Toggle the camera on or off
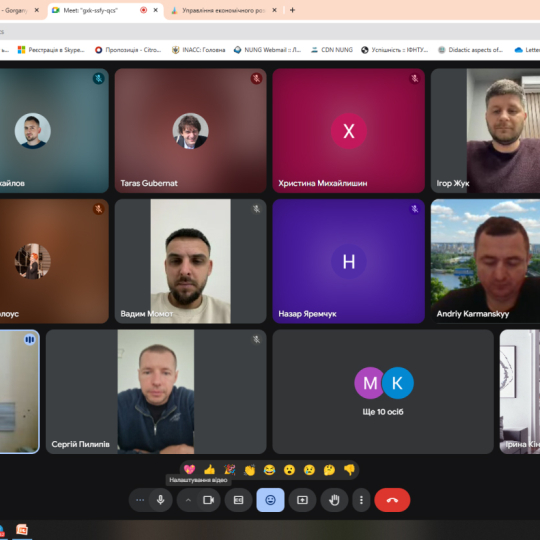This screenshot has height=540, width=540. (208, 500)
